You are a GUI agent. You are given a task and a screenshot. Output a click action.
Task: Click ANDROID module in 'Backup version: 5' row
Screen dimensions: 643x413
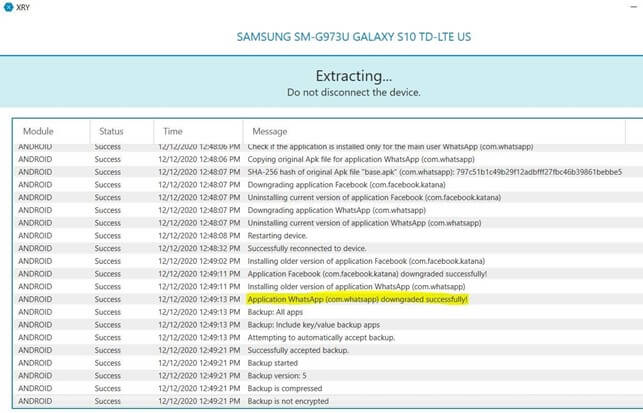click(35, 376)
